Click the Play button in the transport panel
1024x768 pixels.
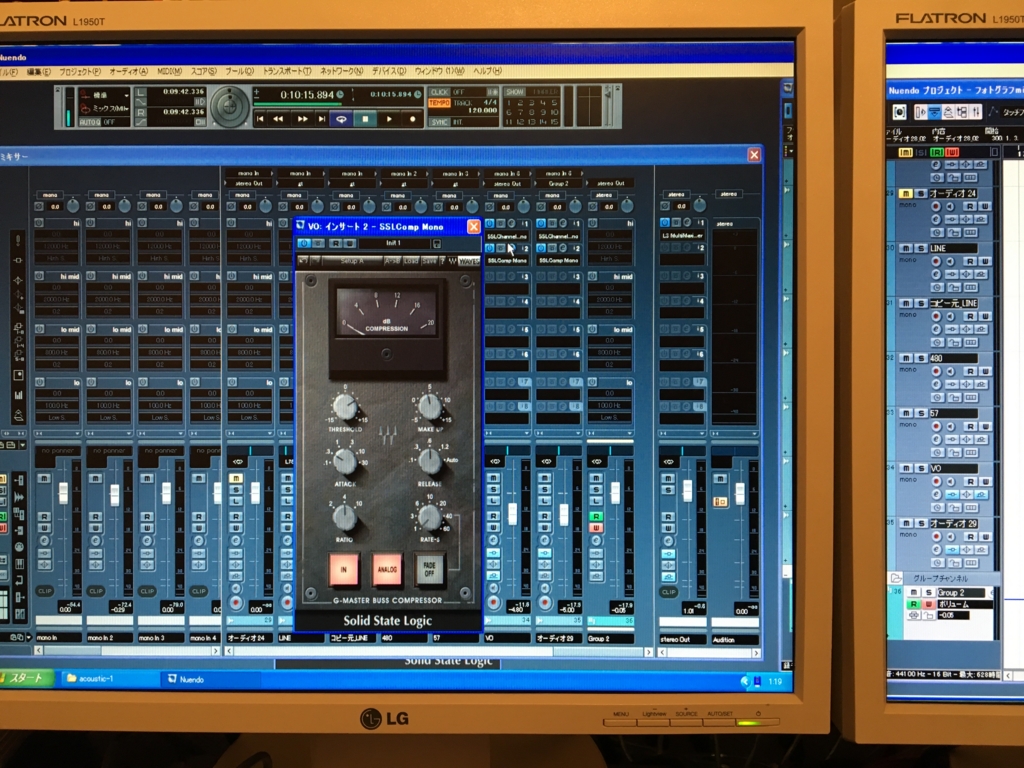[389, 119]
